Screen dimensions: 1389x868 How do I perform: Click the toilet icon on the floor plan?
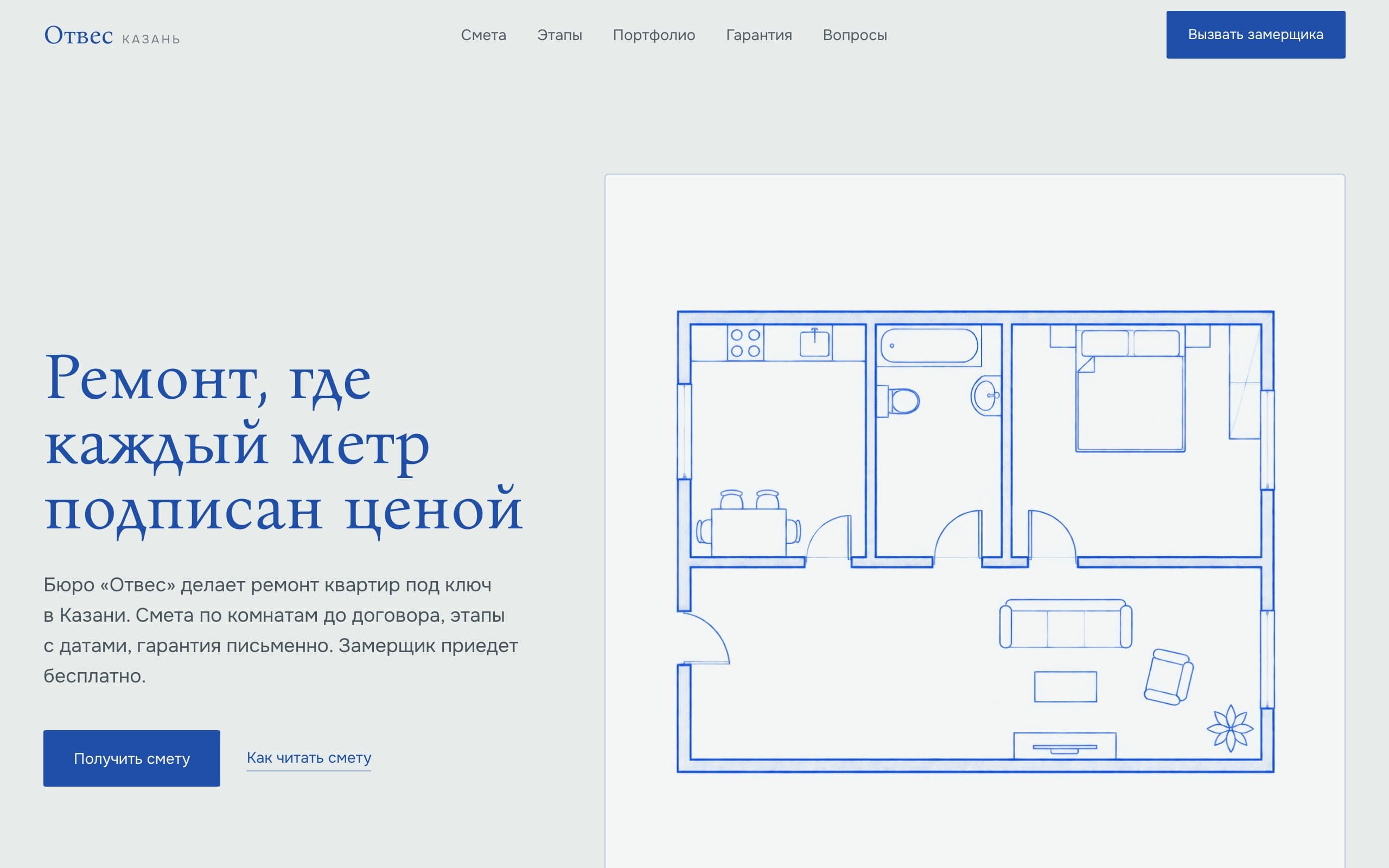(899, 401)
